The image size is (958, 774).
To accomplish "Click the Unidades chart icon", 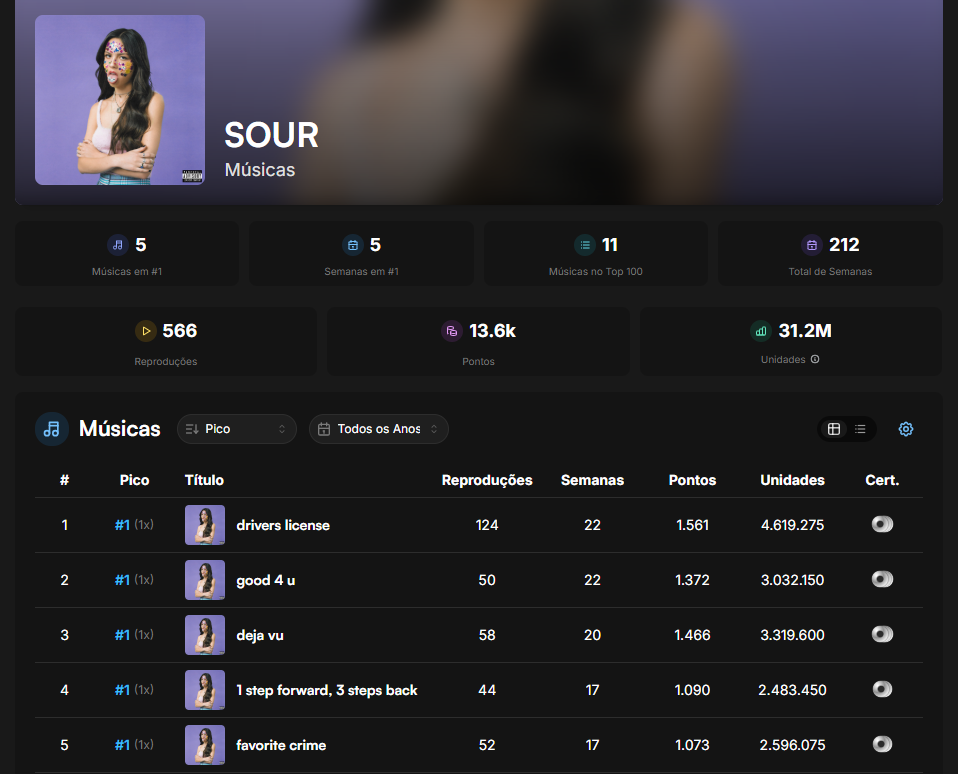I will [x=761, y=331].
